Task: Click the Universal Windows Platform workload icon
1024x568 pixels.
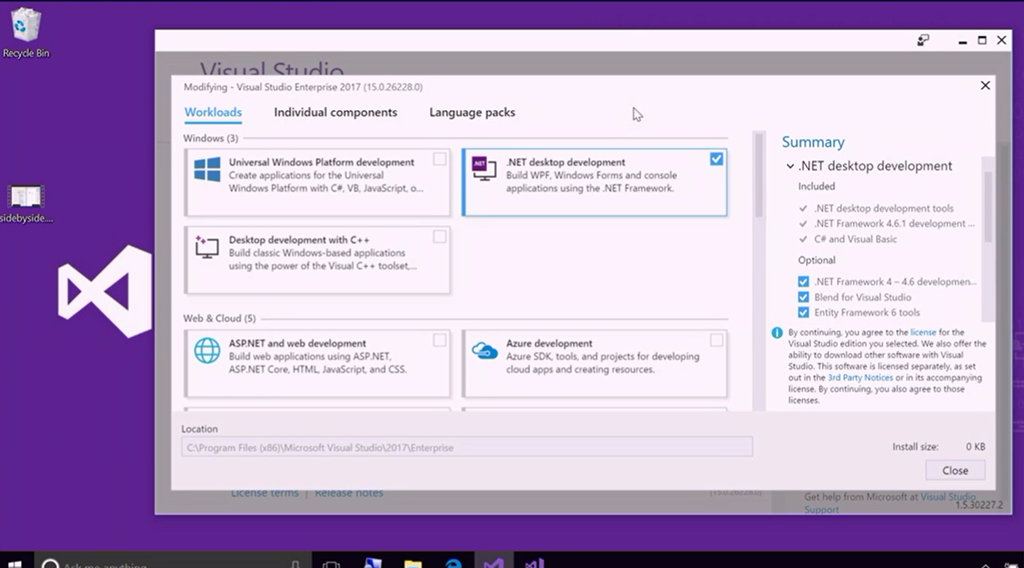Action: pyautogui.click(x=207, y=170)
